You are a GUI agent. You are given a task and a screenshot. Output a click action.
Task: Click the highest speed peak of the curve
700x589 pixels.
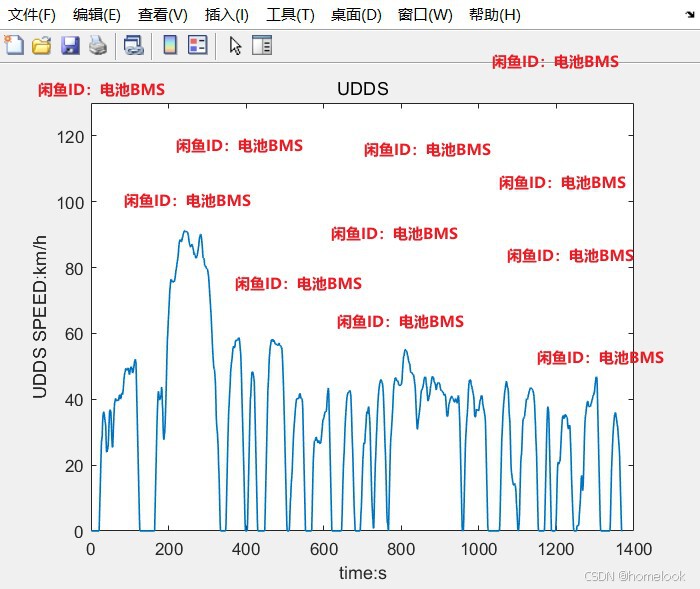click(185, 231)
